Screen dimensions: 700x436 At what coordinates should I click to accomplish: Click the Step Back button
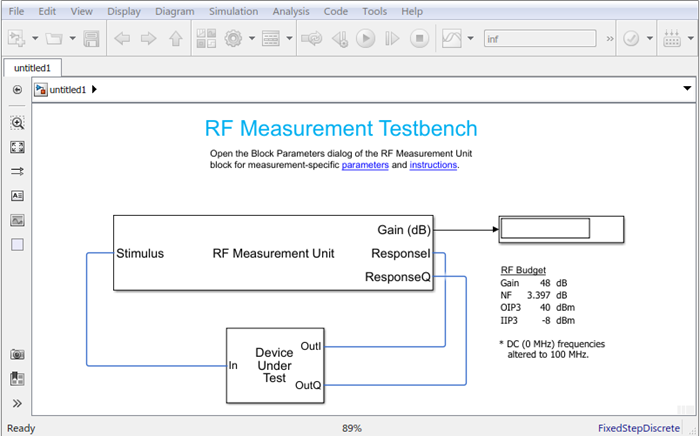340,39
